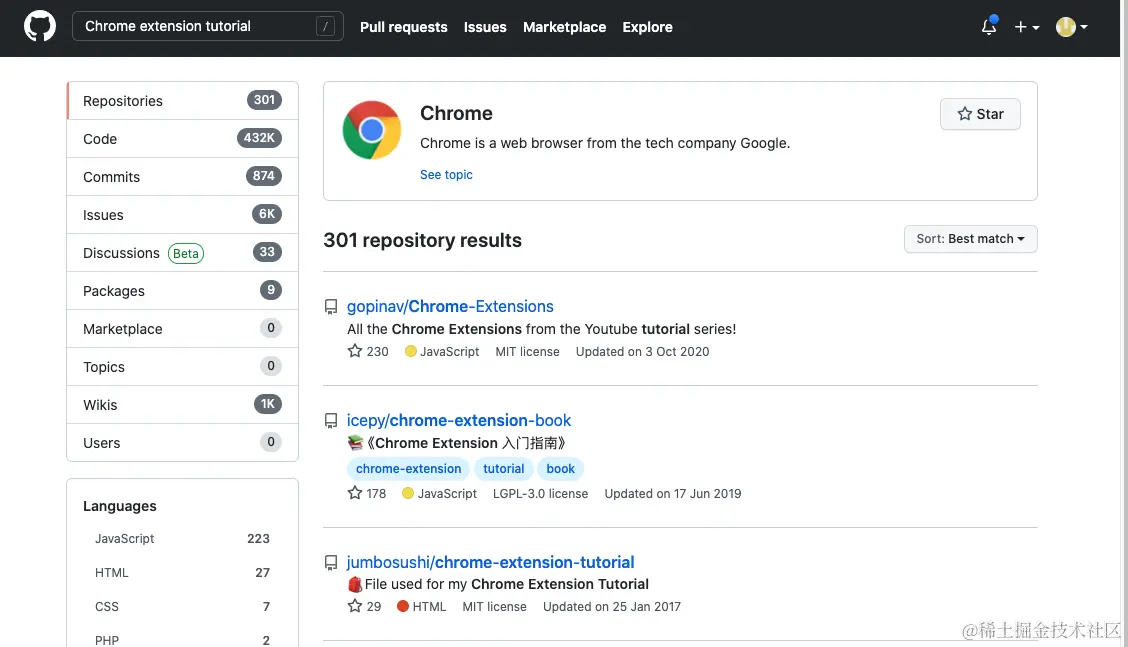Click red HTML language dot for jumbosushi repo
This screenshot has width=1128, height=647.
(x=403, y=606)
